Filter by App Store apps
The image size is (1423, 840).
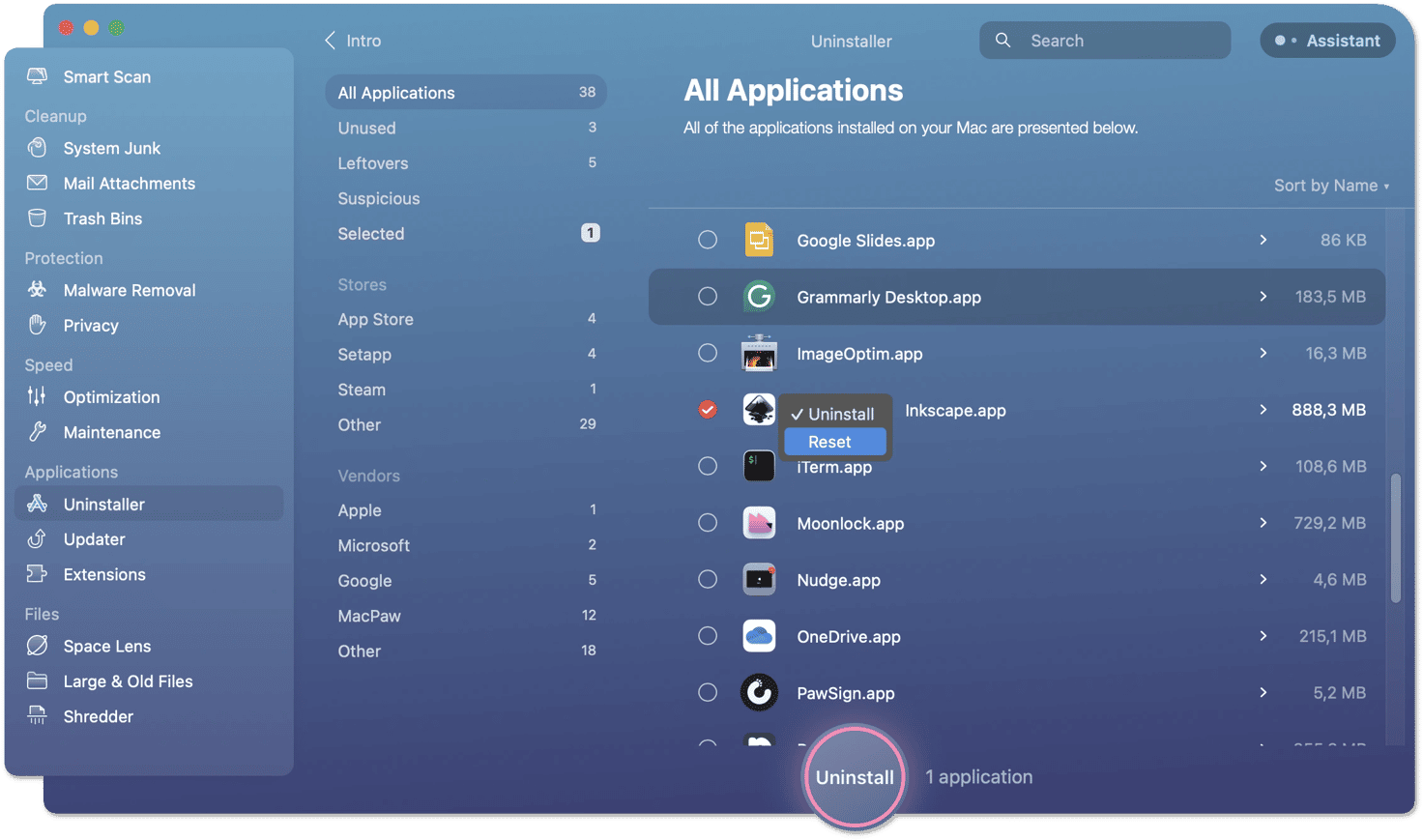[x=466, y=319]
